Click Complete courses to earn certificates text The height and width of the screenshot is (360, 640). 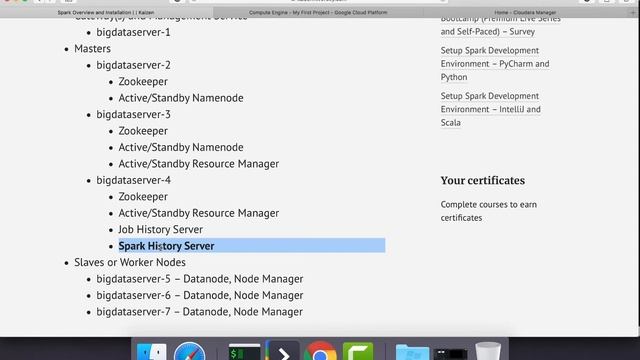[x=489, y=211]
